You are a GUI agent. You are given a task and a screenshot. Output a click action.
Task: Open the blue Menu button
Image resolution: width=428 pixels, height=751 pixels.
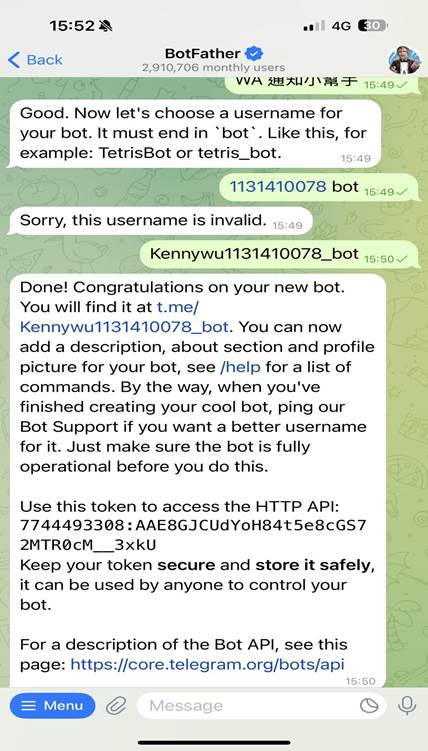pos(53,705)
